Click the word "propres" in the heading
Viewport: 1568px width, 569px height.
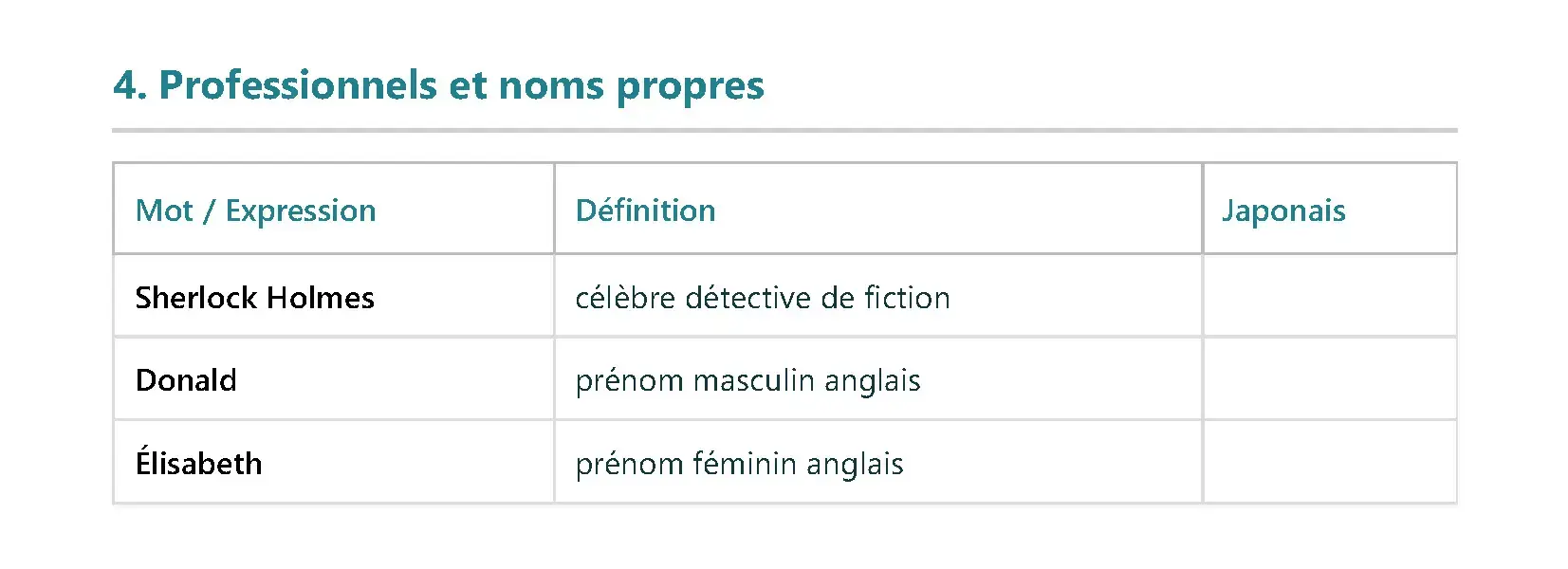[x=690, y=87]
